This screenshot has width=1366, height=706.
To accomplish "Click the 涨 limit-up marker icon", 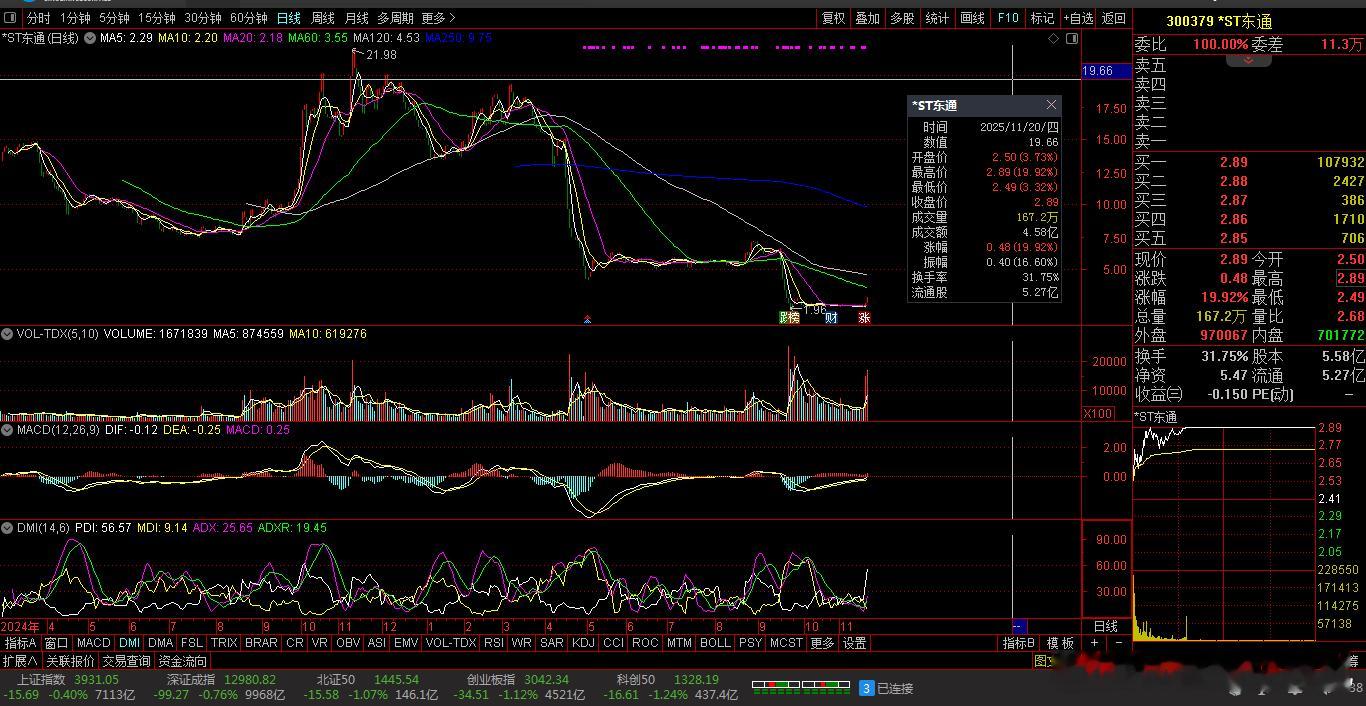I will [864, 318].
